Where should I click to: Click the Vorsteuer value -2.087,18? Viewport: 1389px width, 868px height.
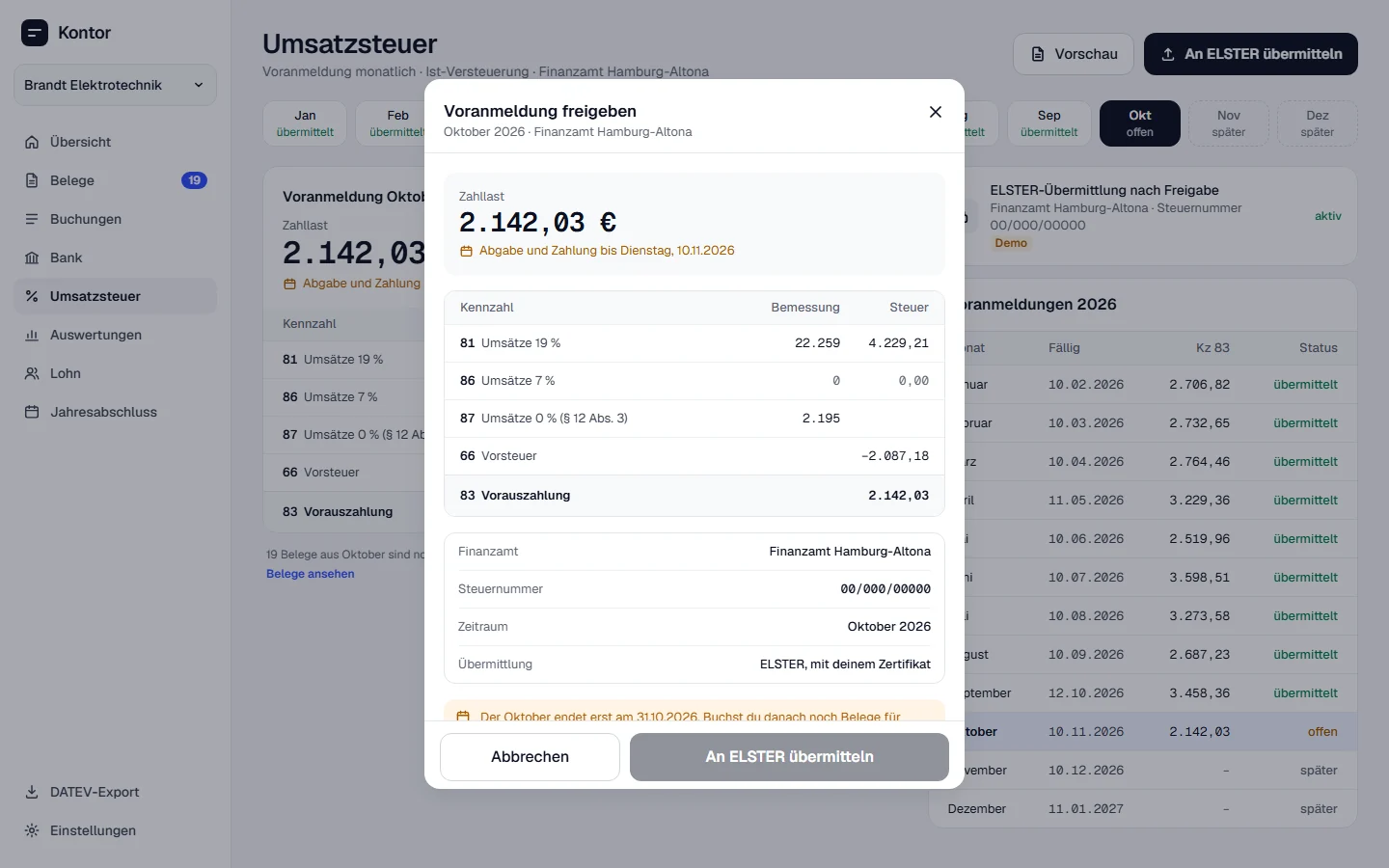[x=895, y=456]
